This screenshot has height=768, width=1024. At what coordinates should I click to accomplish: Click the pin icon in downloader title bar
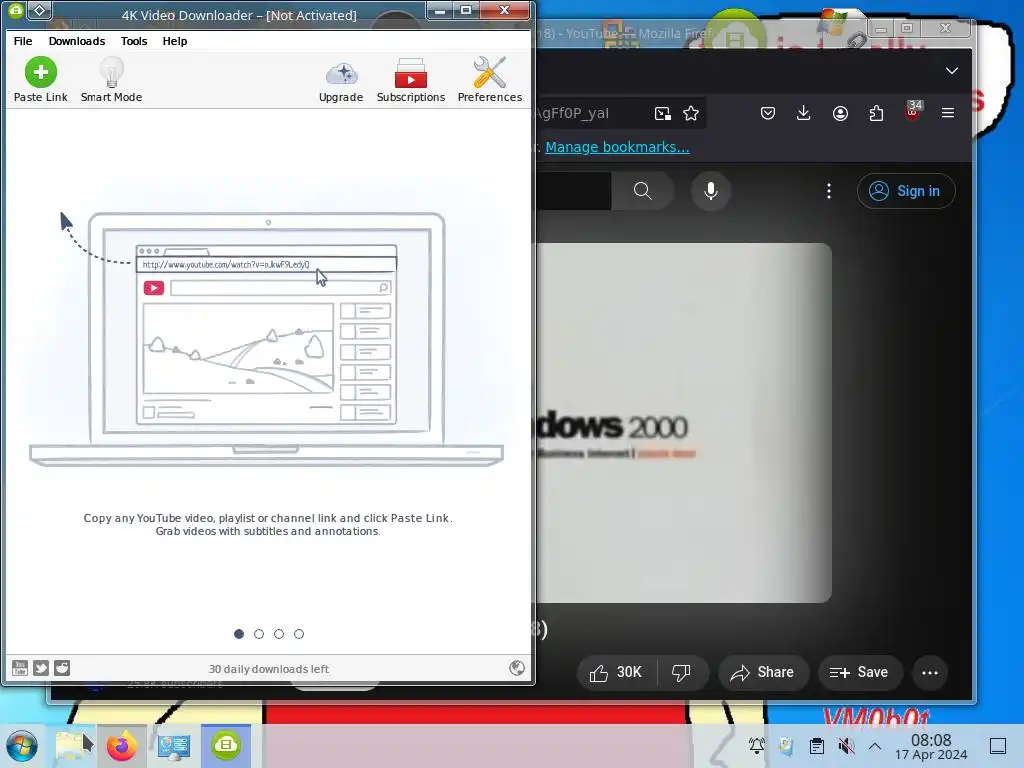tap(40, 10)
